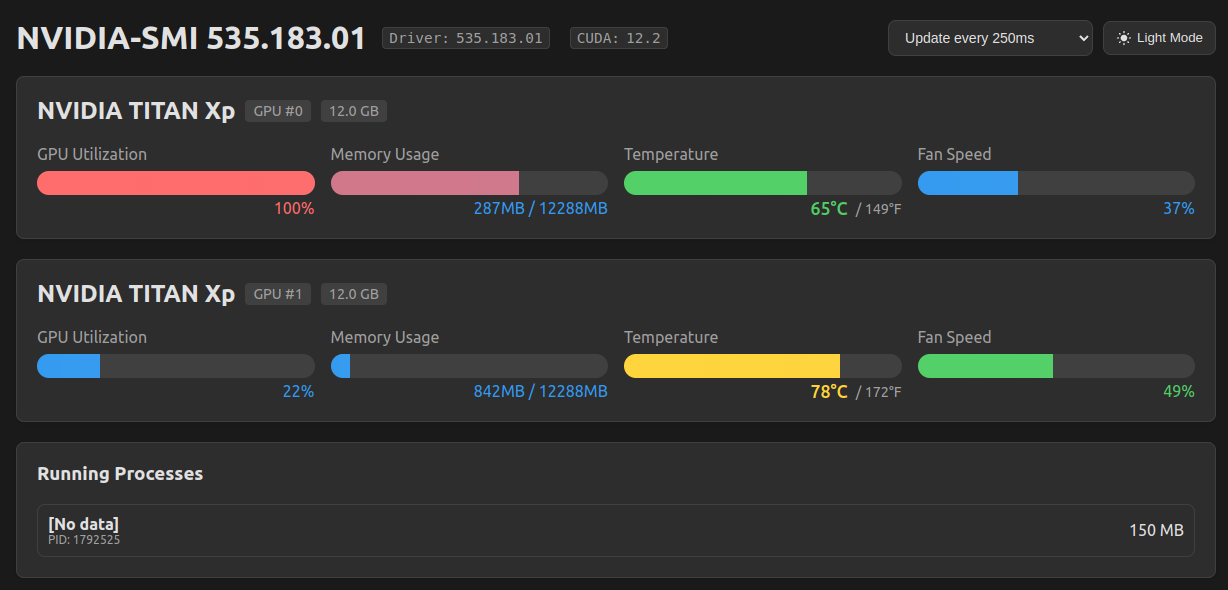Click GPU #0 fan speed bar
This screenshot has height=590, width=1228.
[x=1056, y=183]
